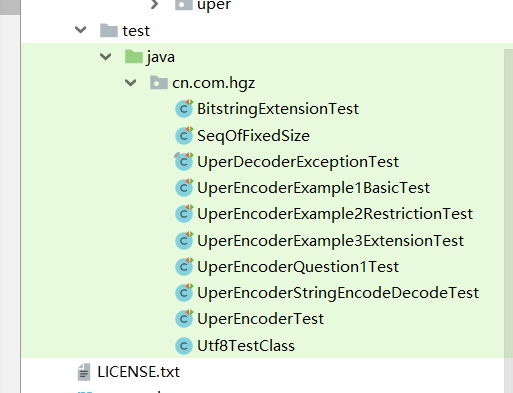Click the UperDecoderExceptionTest class icon
The width and height of the screenshot is (513, 393).
coord(184,161)
